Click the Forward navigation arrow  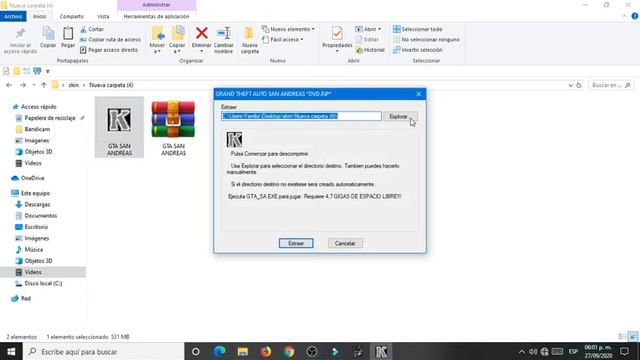click(x=23, y=85)
